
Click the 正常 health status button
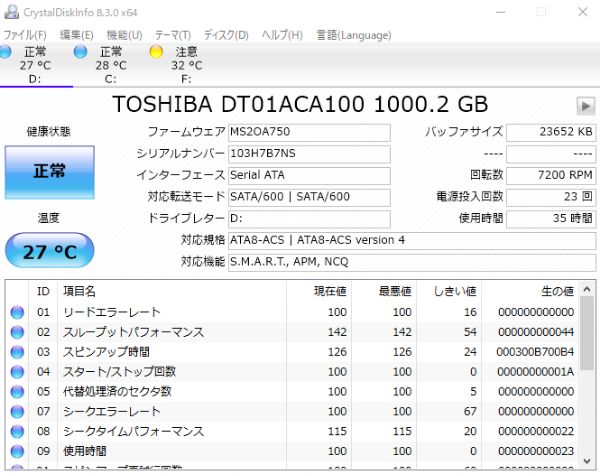50,172
